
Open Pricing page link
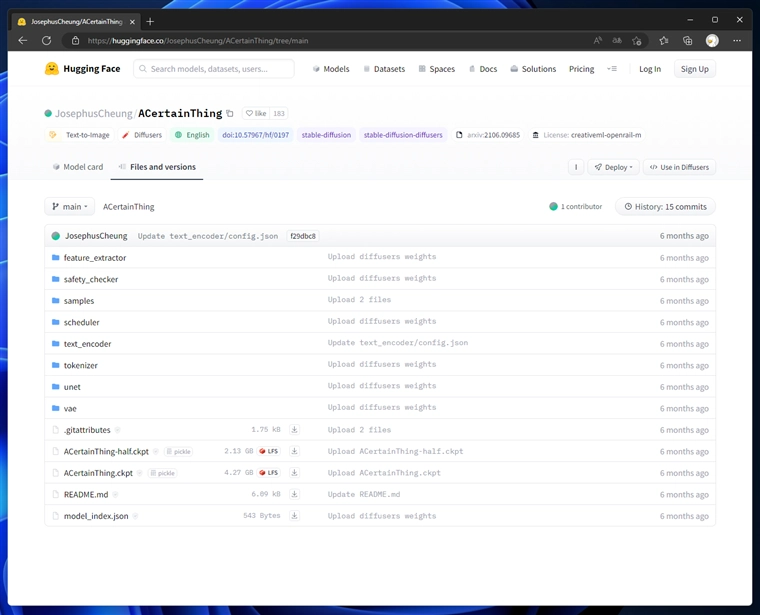[x=581, y=69]
